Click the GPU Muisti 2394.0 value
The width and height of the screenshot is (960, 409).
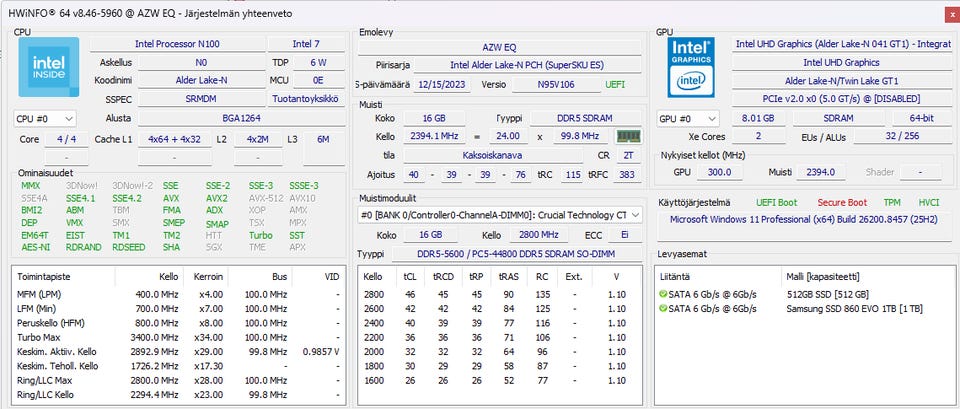click(820, 173)
